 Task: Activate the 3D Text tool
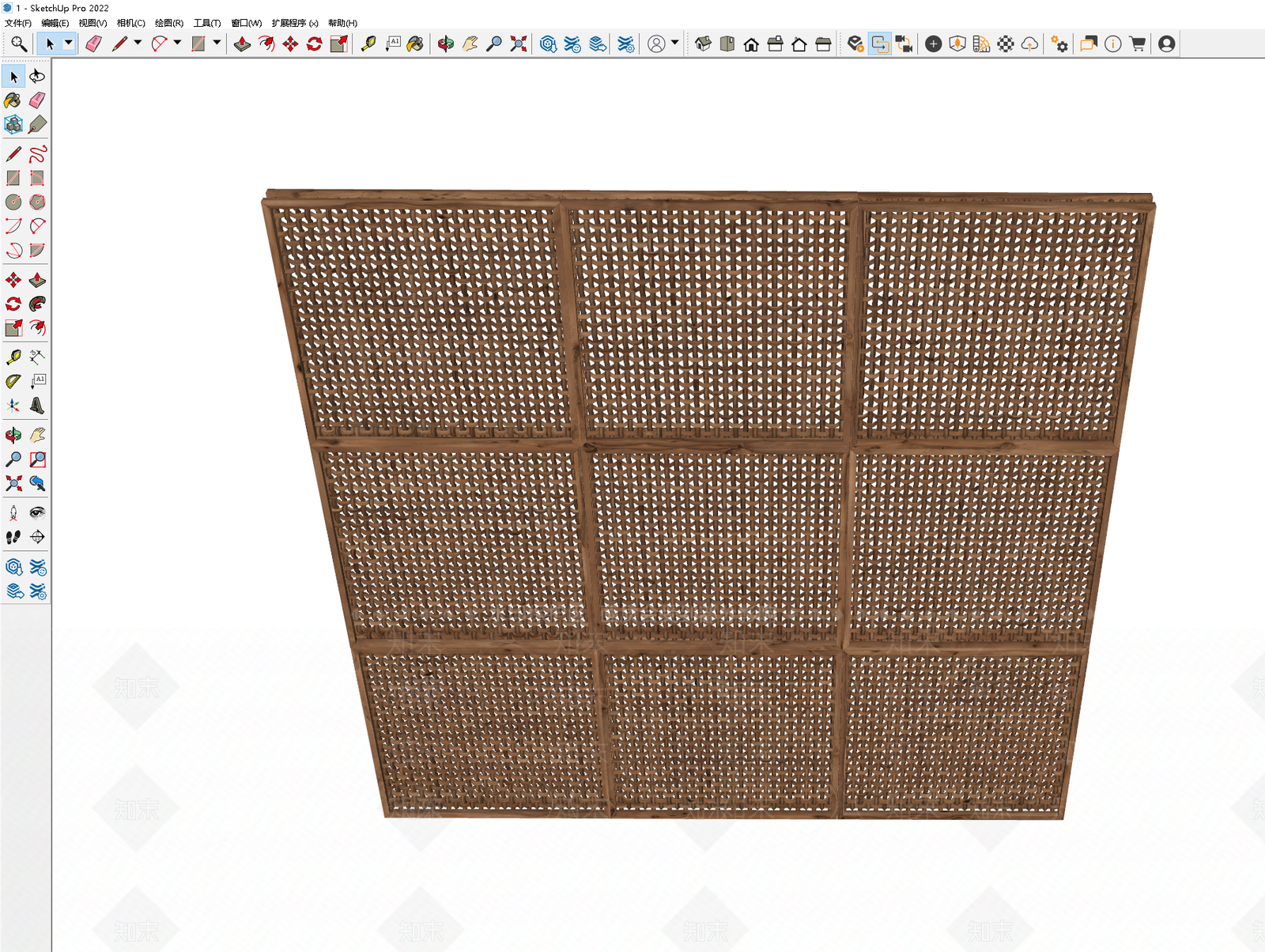click(x=37, y=406)
